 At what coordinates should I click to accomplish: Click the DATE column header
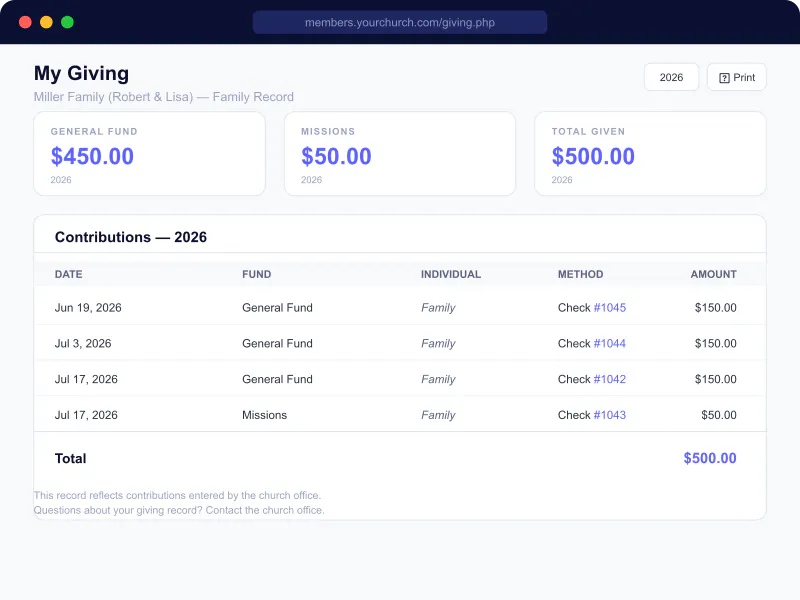(68, 274)
